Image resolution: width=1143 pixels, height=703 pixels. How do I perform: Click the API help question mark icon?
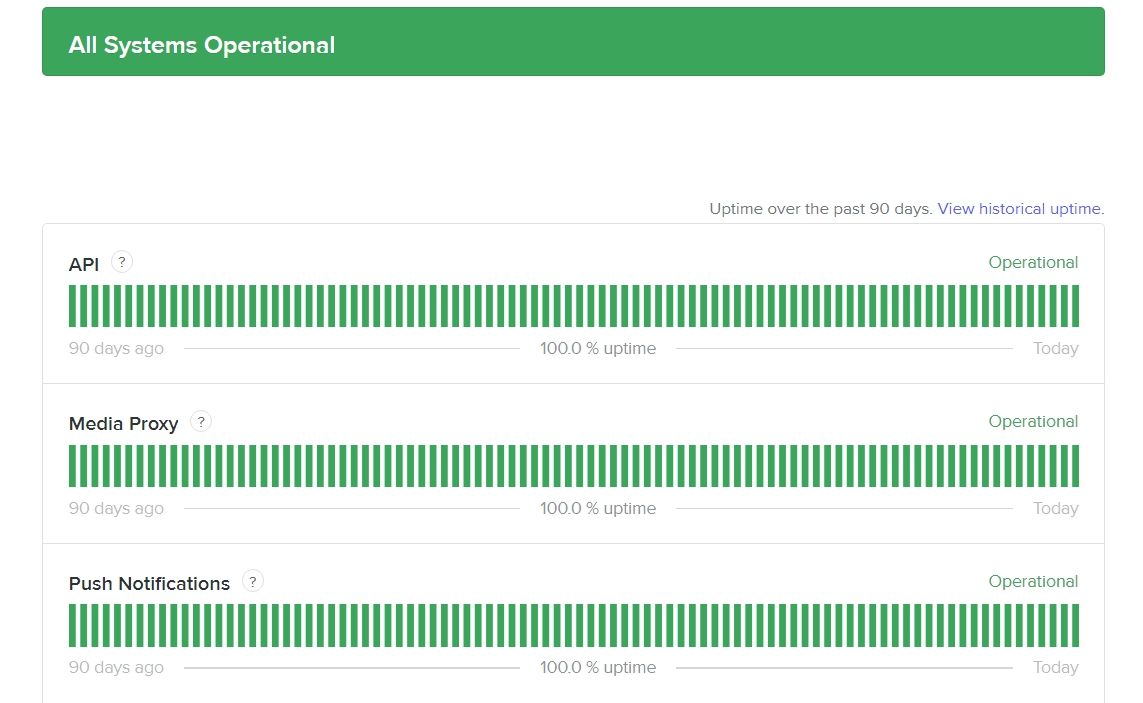click(122, 262)
